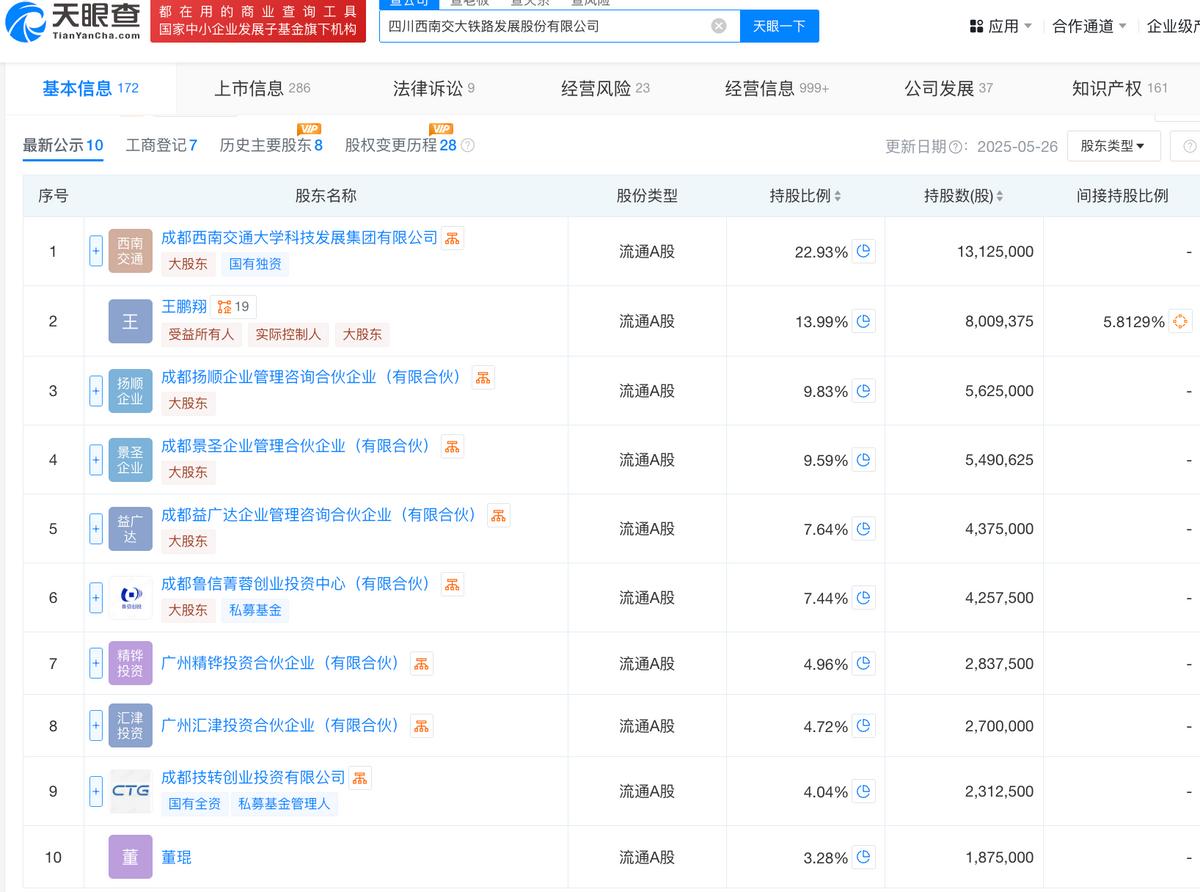Click the 国有独资 tag in row 1
This screenshot has width=1200, height=892.
[255, 264]
